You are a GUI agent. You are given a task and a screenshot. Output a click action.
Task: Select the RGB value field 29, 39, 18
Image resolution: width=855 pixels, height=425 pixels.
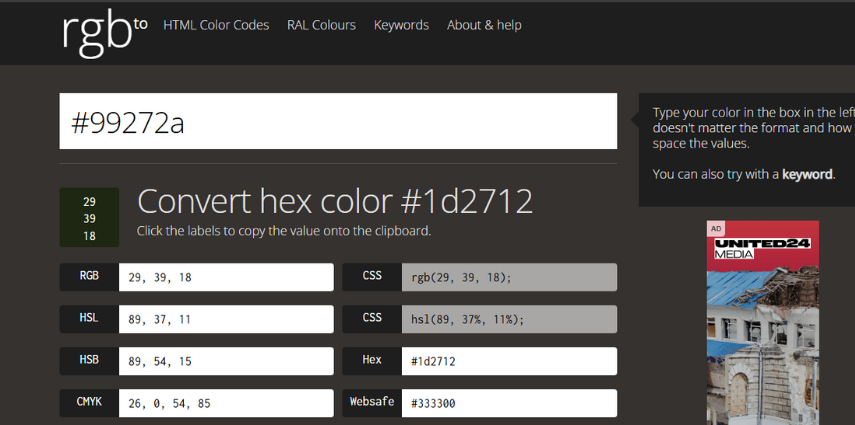point(225,278)
